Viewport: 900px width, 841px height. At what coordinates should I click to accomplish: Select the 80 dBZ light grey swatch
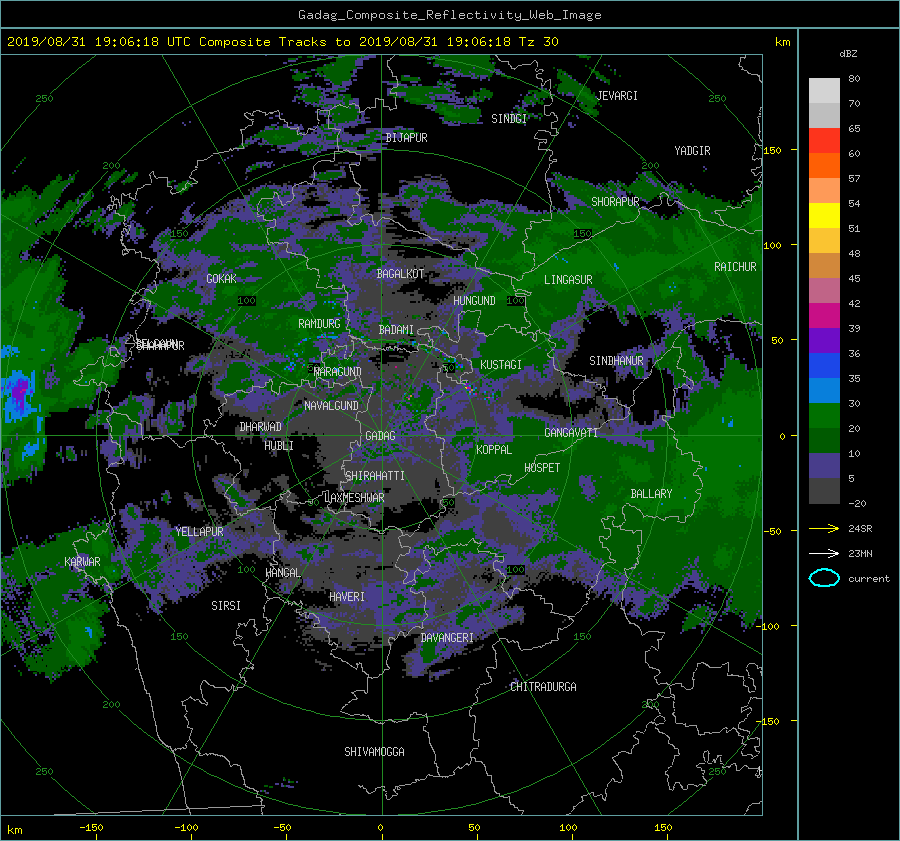(x=824, y=90)
